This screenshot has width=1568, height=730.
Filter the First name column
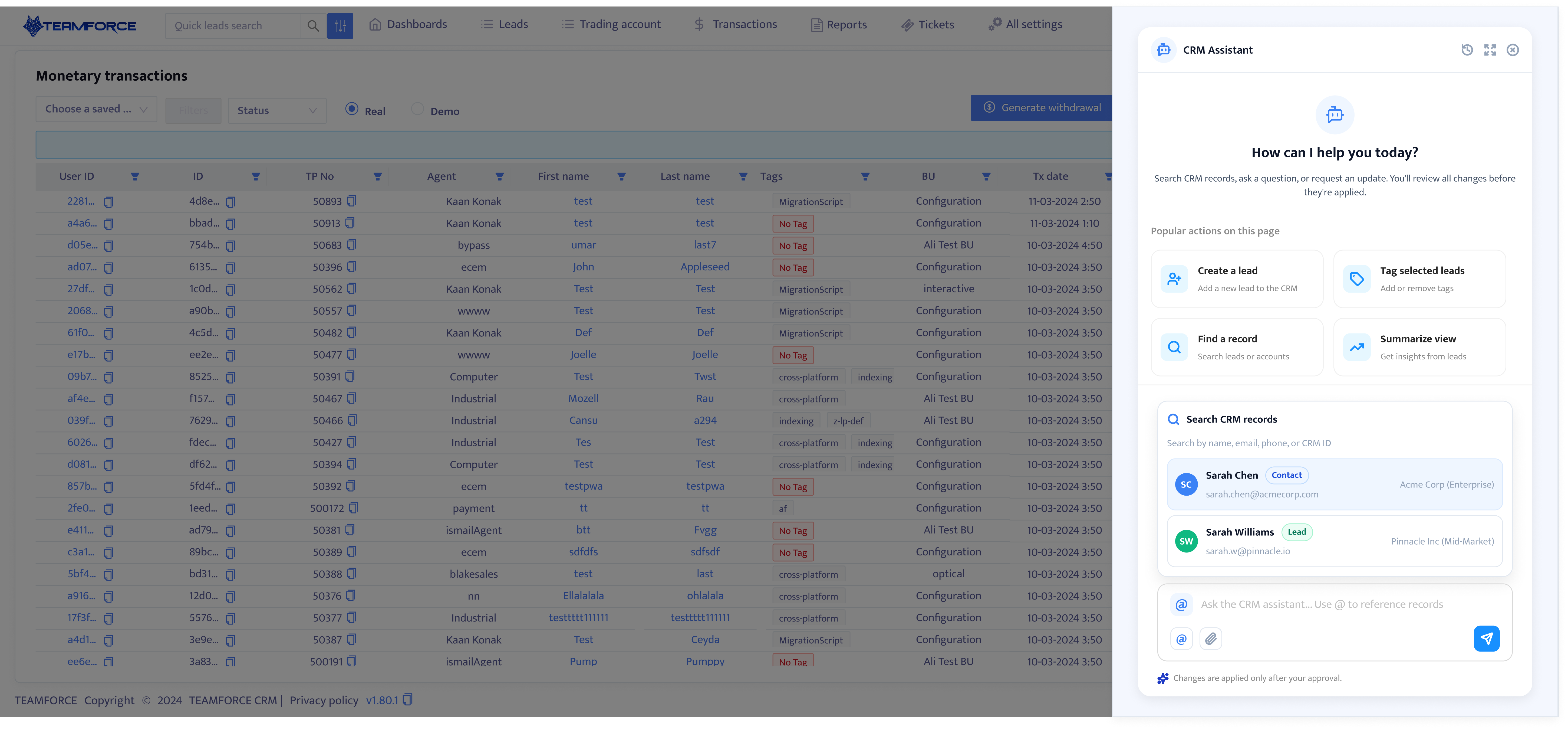(x=621, y=176)
